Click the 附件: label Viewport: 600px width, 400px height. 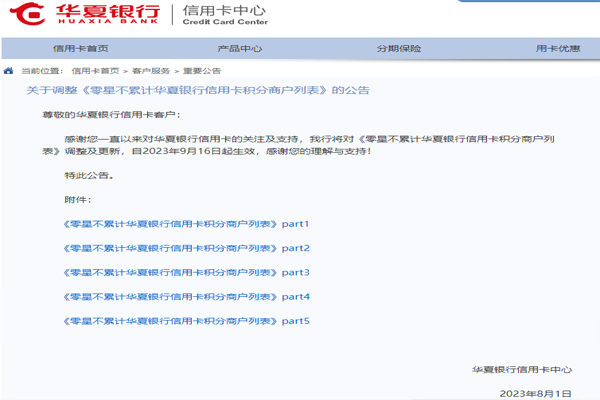point(78,199)
